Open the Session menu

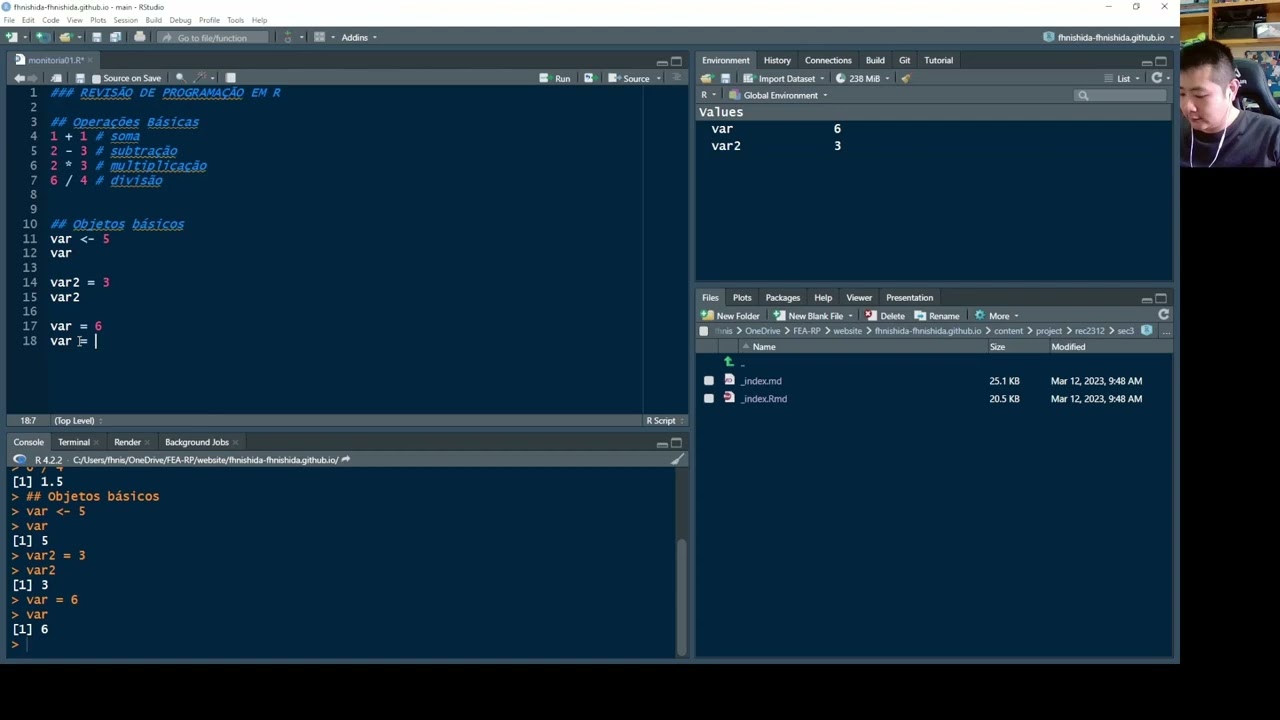click(x=125, y=20)
